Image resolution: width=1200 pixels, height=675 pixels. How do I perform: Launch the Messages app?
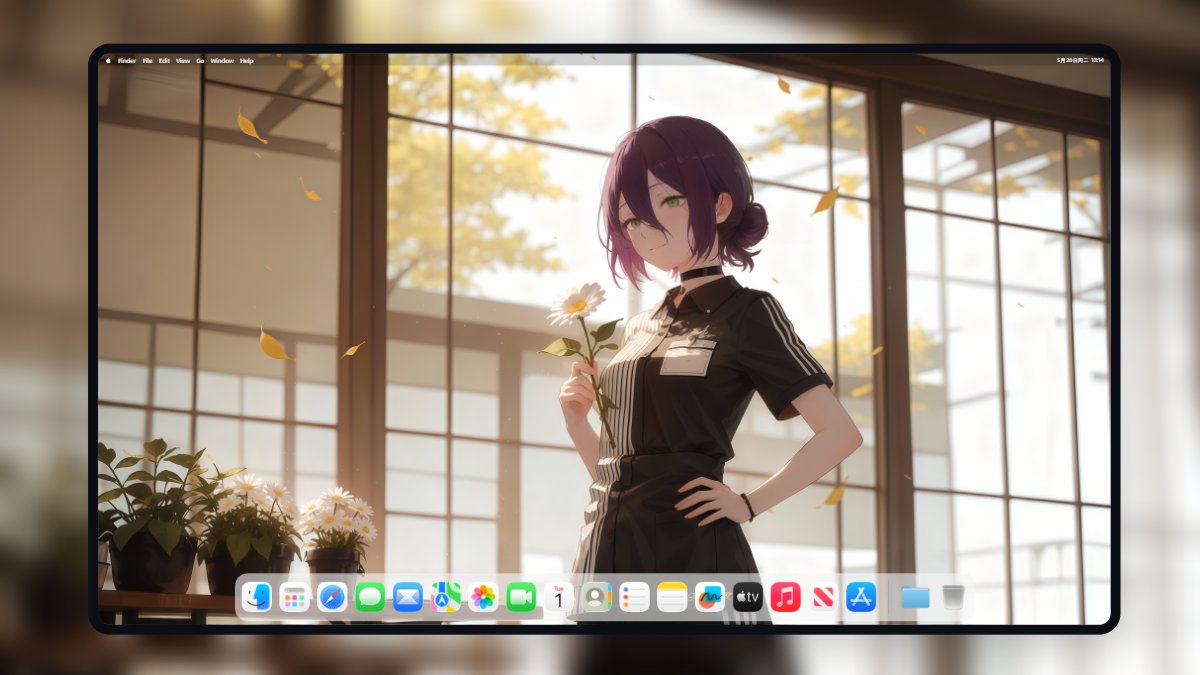point(369,597)
